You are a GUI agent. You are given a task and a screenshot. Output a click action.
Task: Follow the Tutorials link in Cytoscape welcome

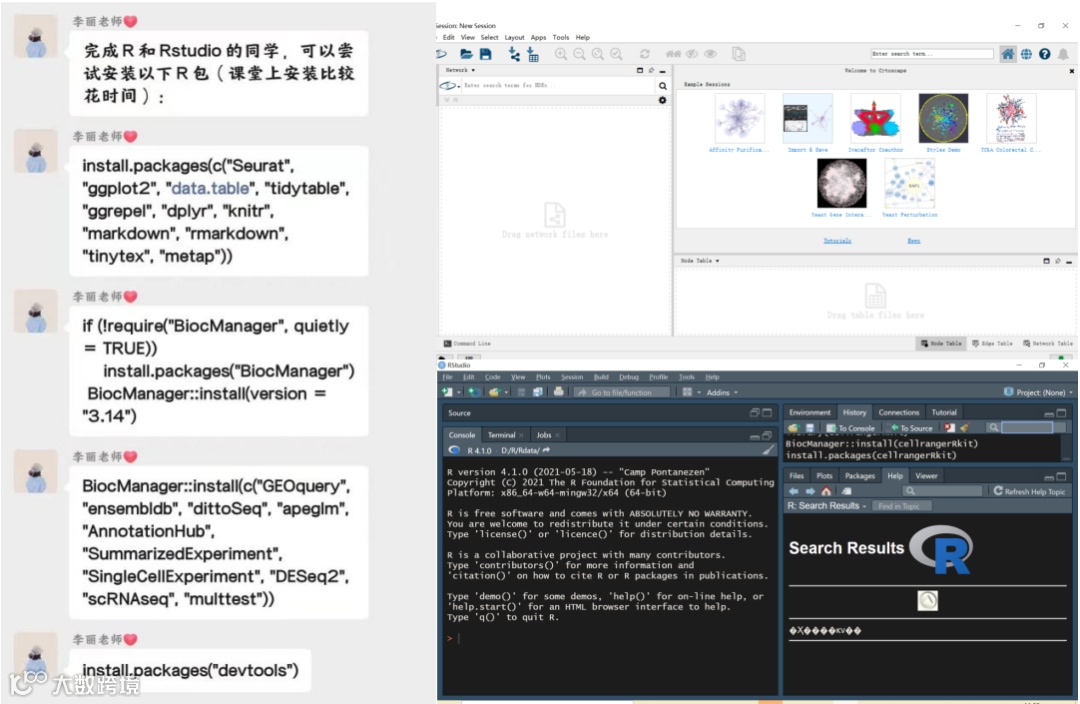838,240
